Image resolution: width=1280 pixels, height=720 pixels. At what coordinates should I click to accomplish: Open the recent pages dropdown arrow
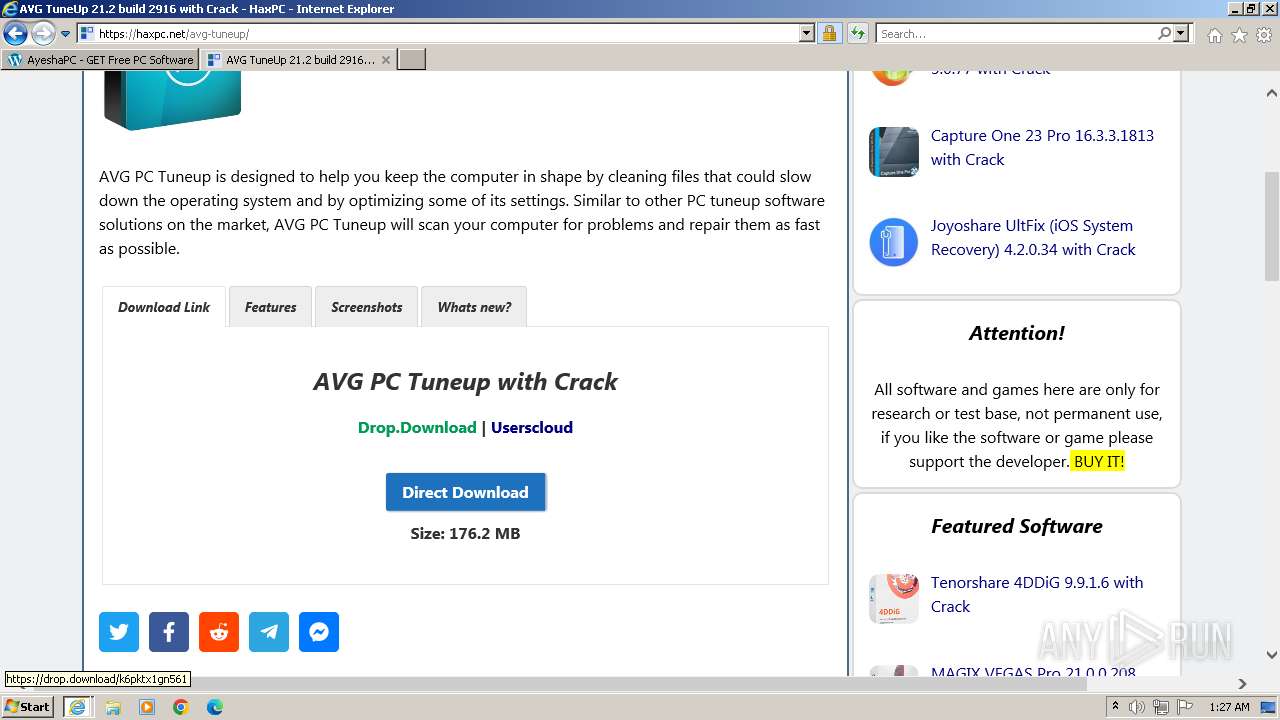coord(66,34)
